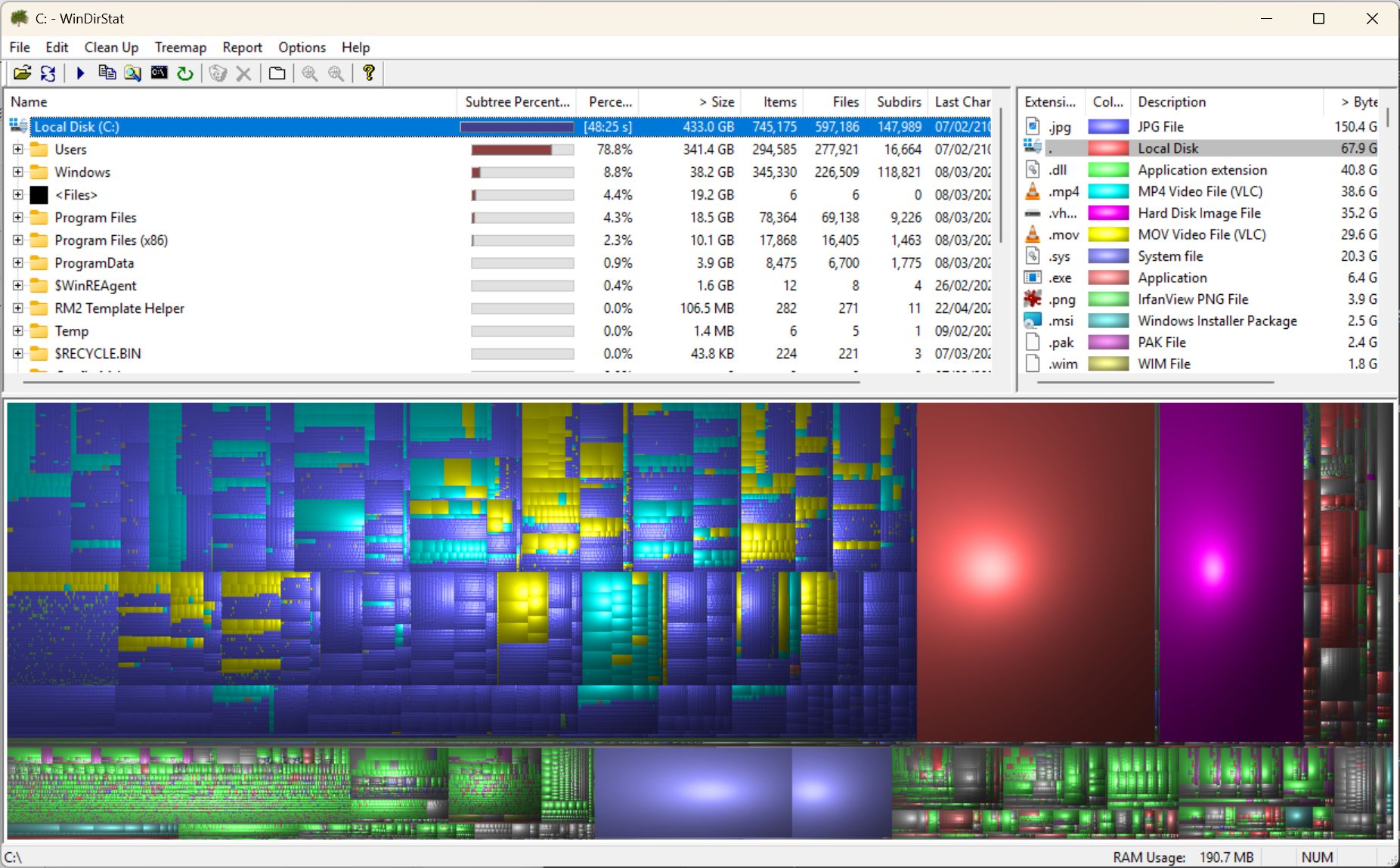Click the yellow question mark Help icon

pyautogui.click(x=369, y=73)
